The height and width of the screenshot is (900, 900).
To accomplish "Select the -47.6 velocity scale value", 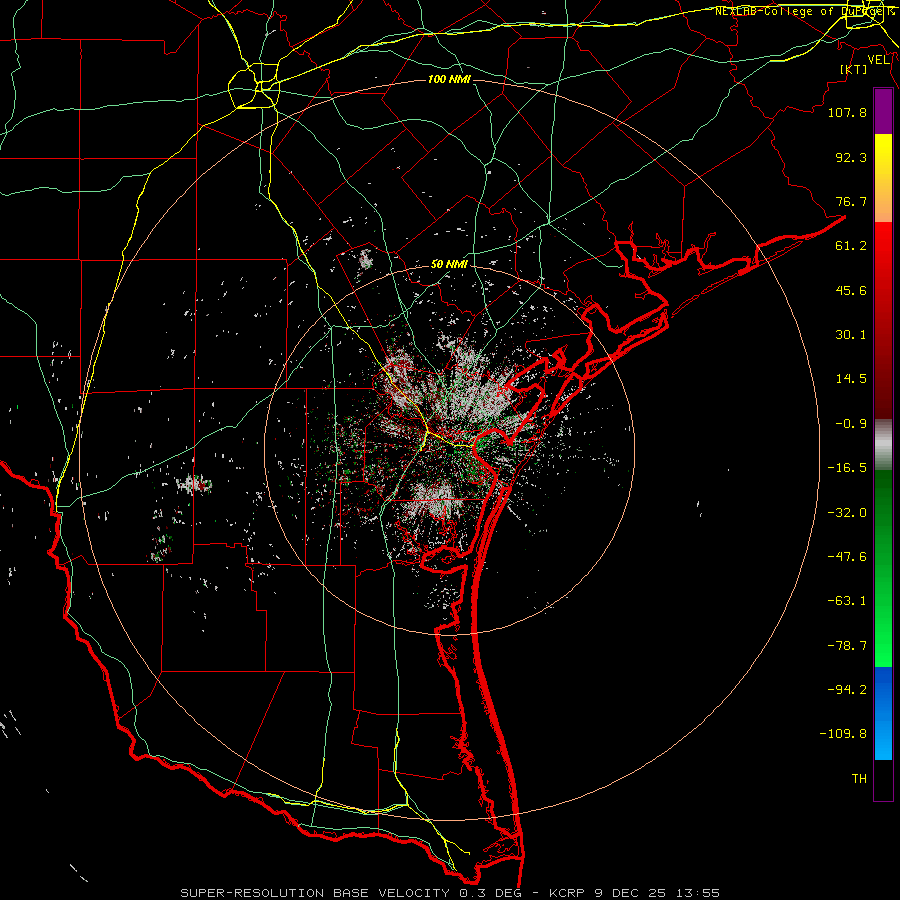I will (x=847, y=557).
